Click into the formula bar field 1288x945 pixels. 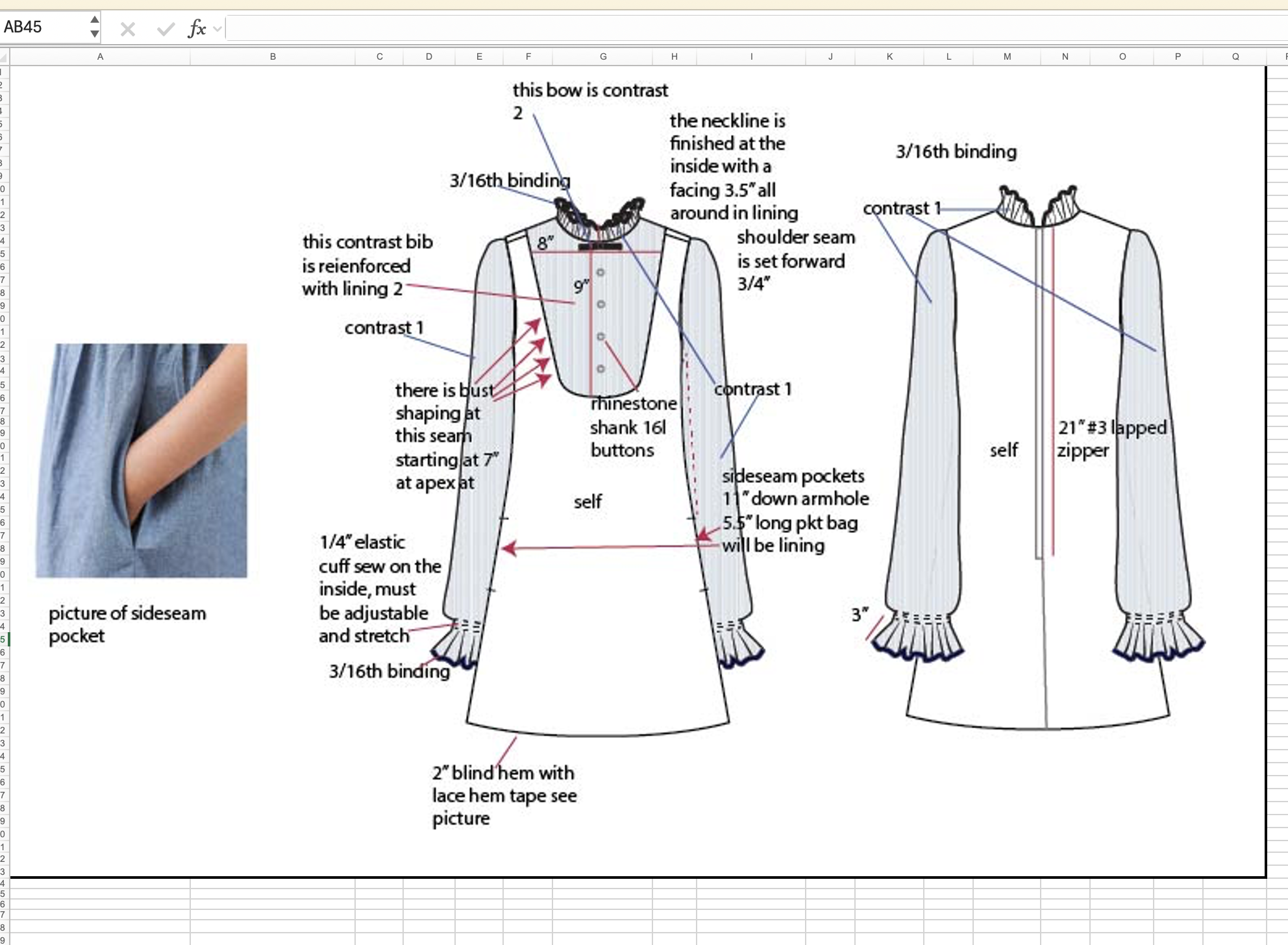(x=714, y=29)
